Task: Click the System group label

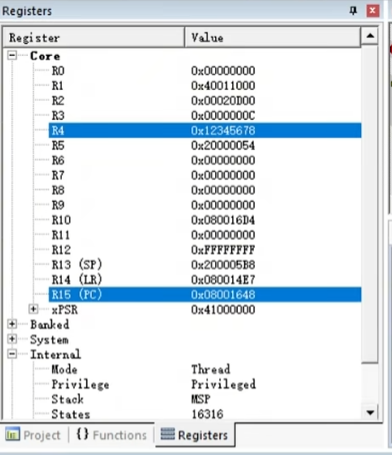Action: tap(49, 339)
